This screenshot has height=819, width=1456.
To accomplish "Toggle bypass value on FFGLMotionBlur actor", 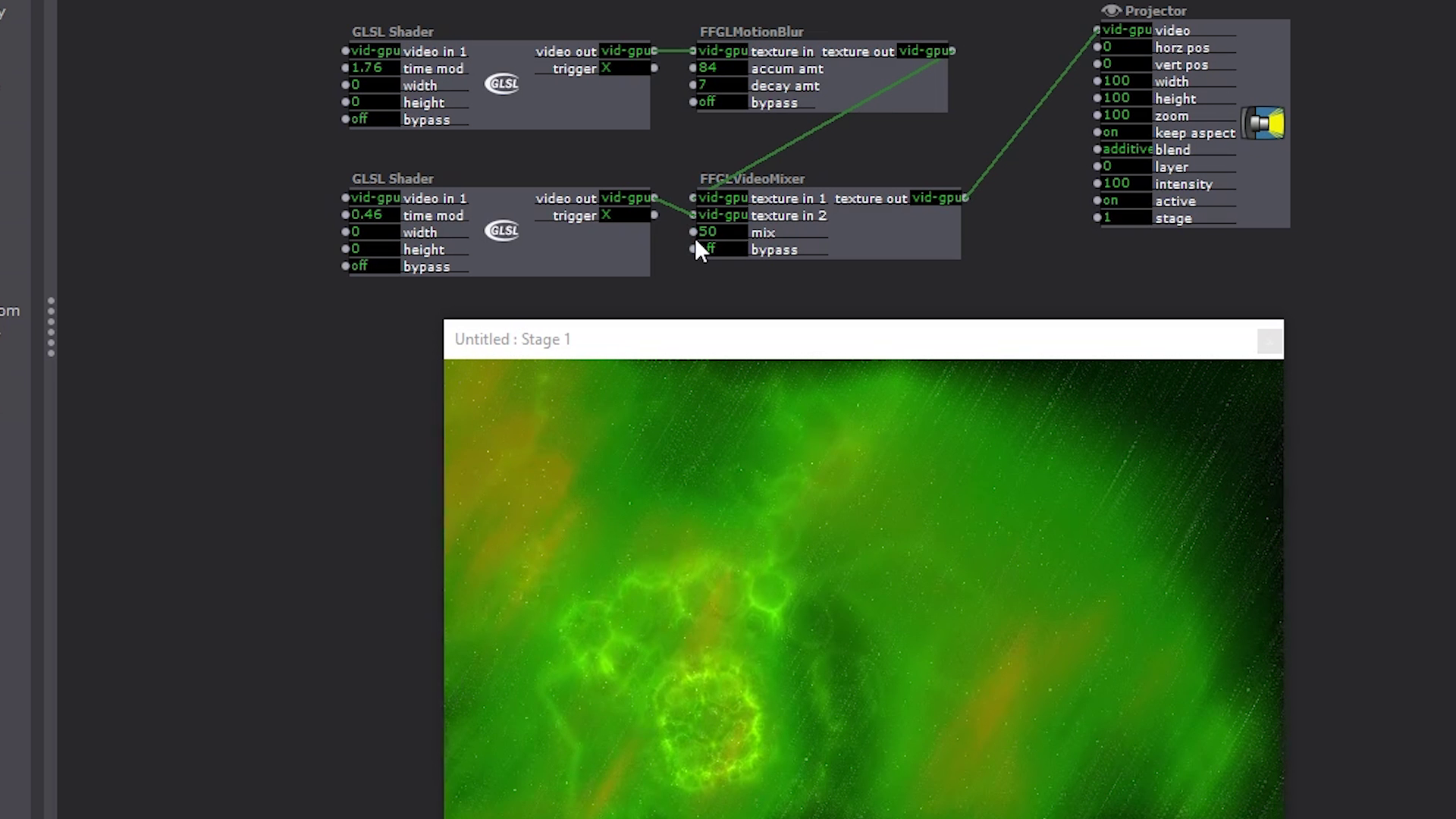I will click(720, 102).
